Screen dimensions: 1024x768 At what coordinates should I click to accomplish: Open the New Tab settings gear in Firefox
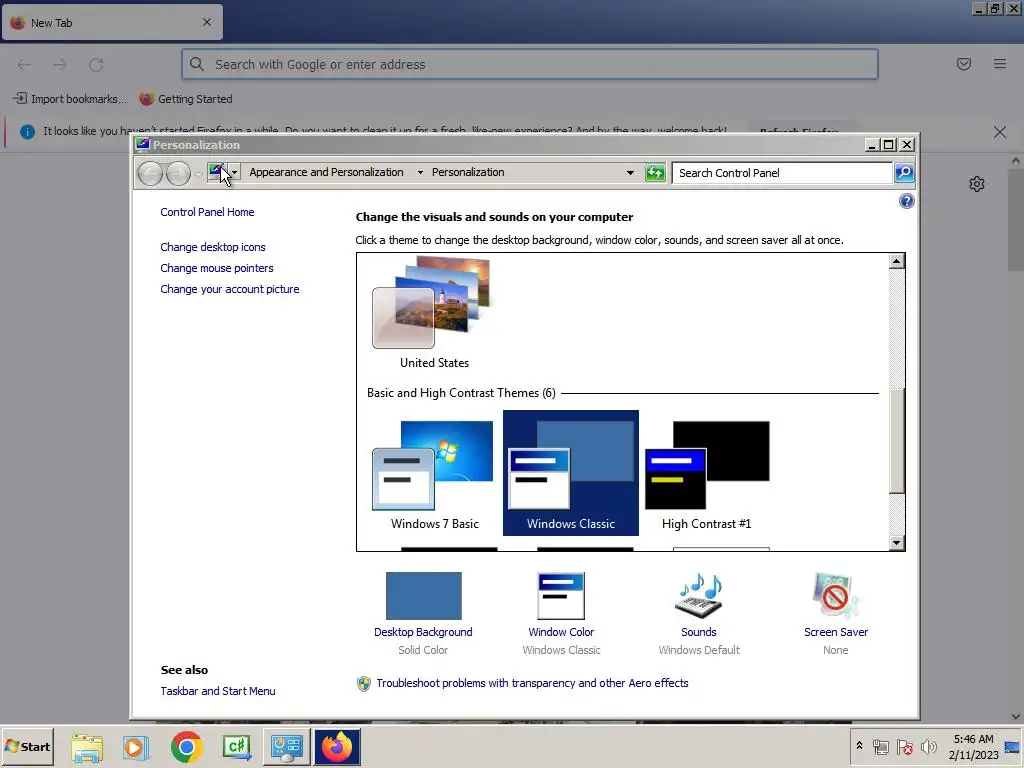point(977,184)
